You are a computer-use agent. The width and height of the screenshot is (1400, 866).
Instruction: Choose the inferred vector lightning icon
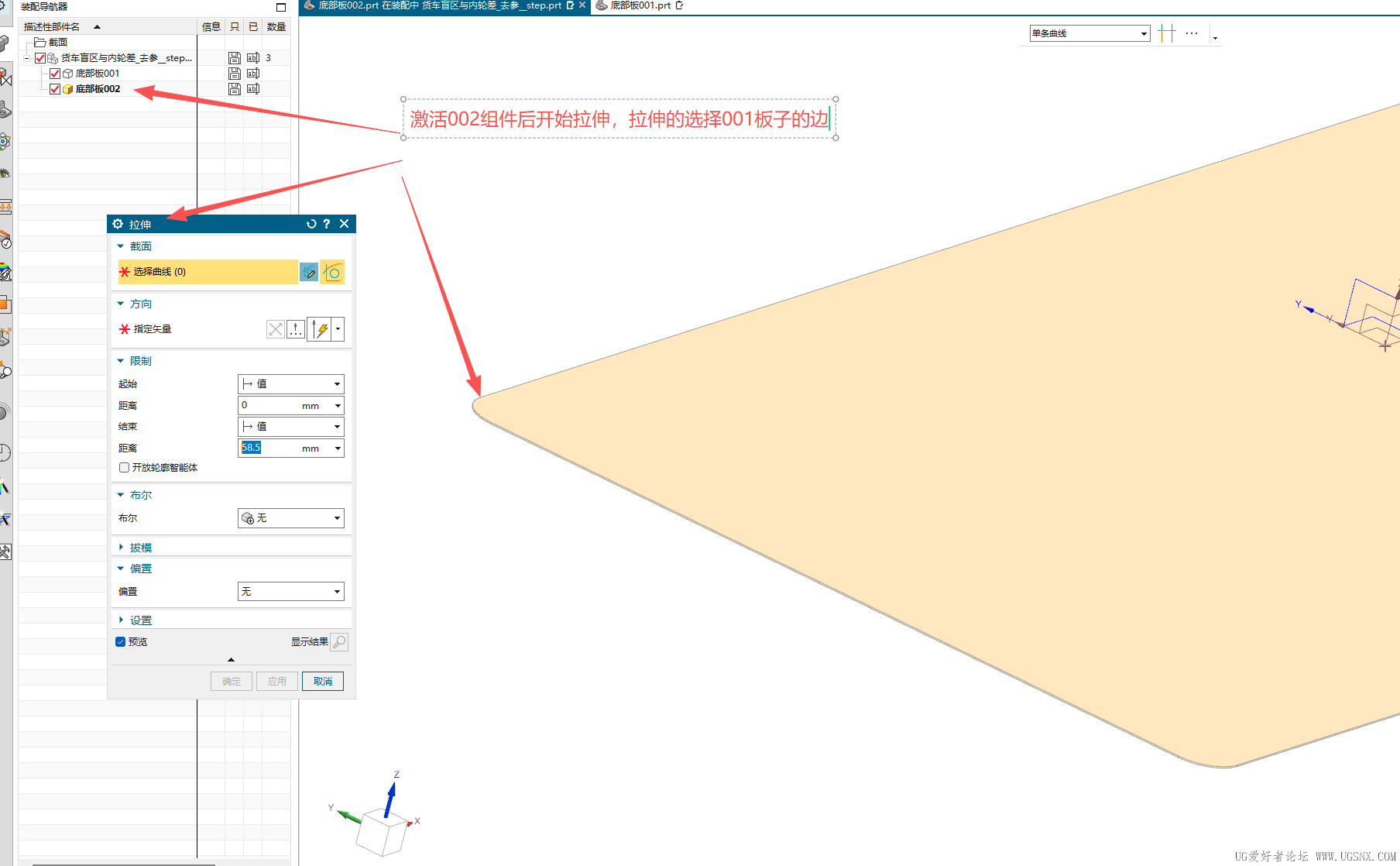click(320, 329)
